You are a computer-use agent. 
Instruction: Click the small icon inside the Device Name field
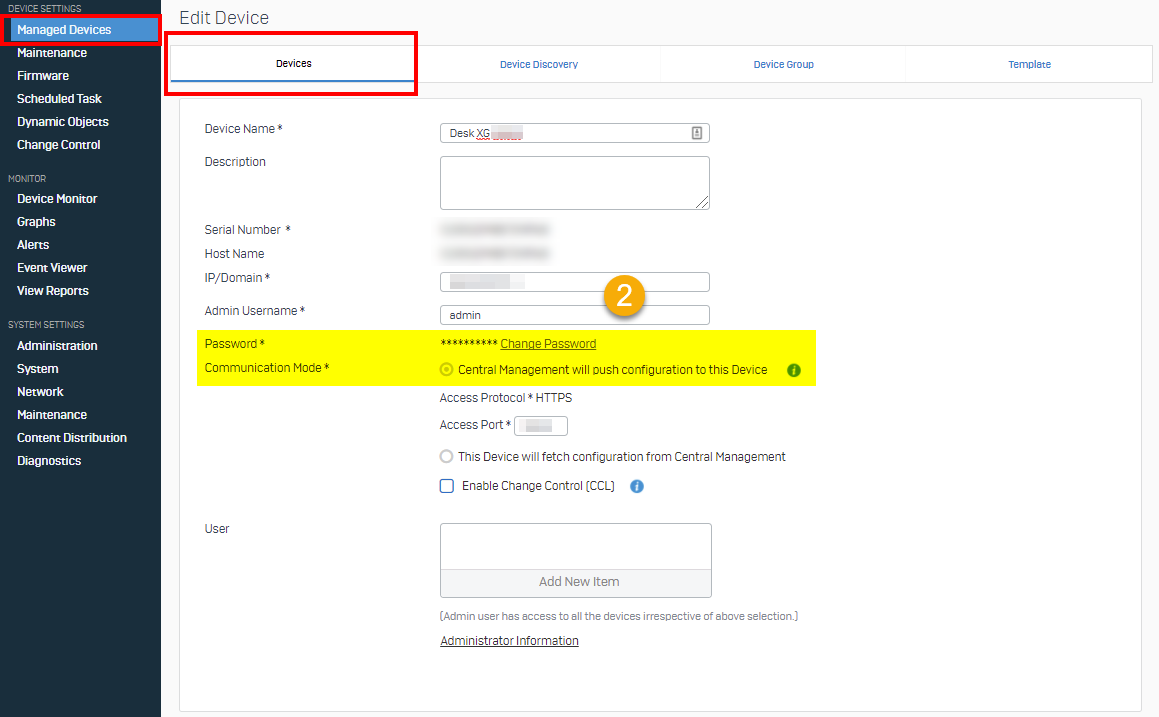coord(697,132)
